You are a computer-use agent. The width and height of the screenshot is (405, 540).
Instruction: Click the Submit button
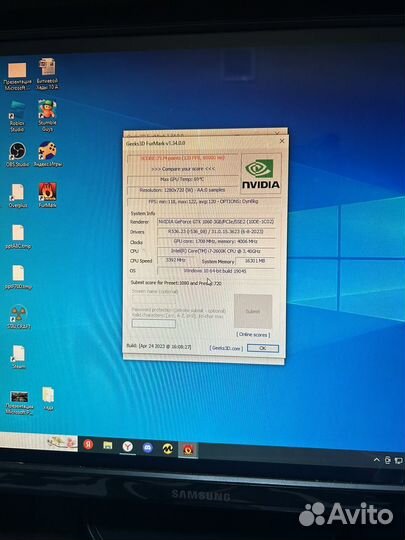pyautogui.click(x=253, y=311)
